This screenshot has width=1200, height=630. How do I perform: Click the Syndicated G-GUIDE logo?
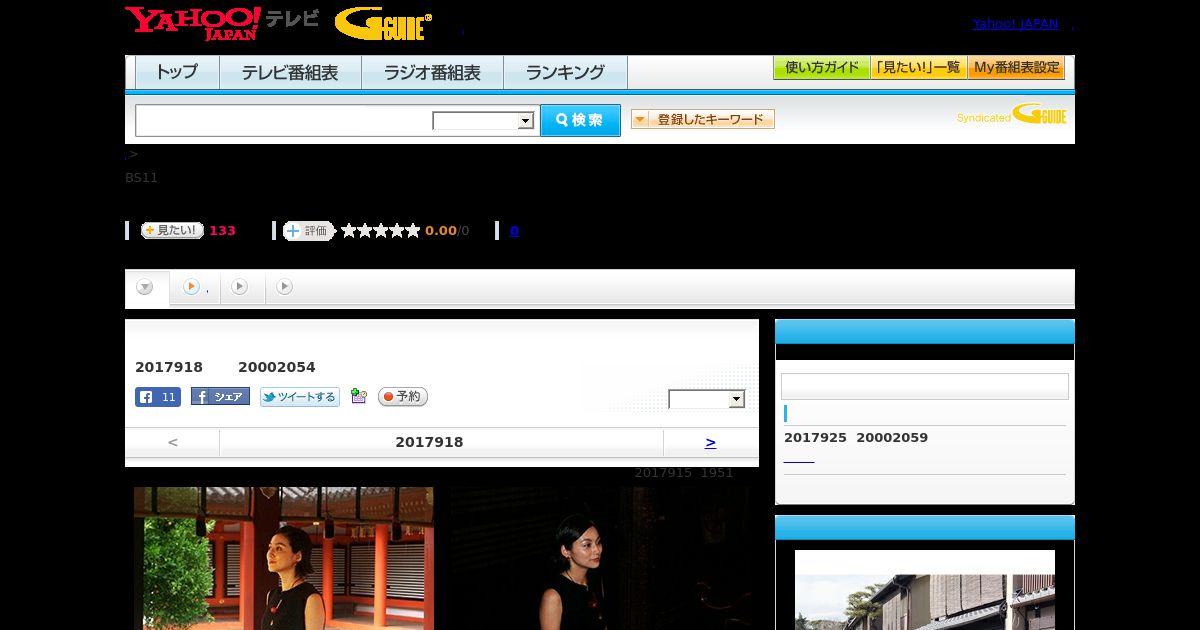(x=1011, y=114)
